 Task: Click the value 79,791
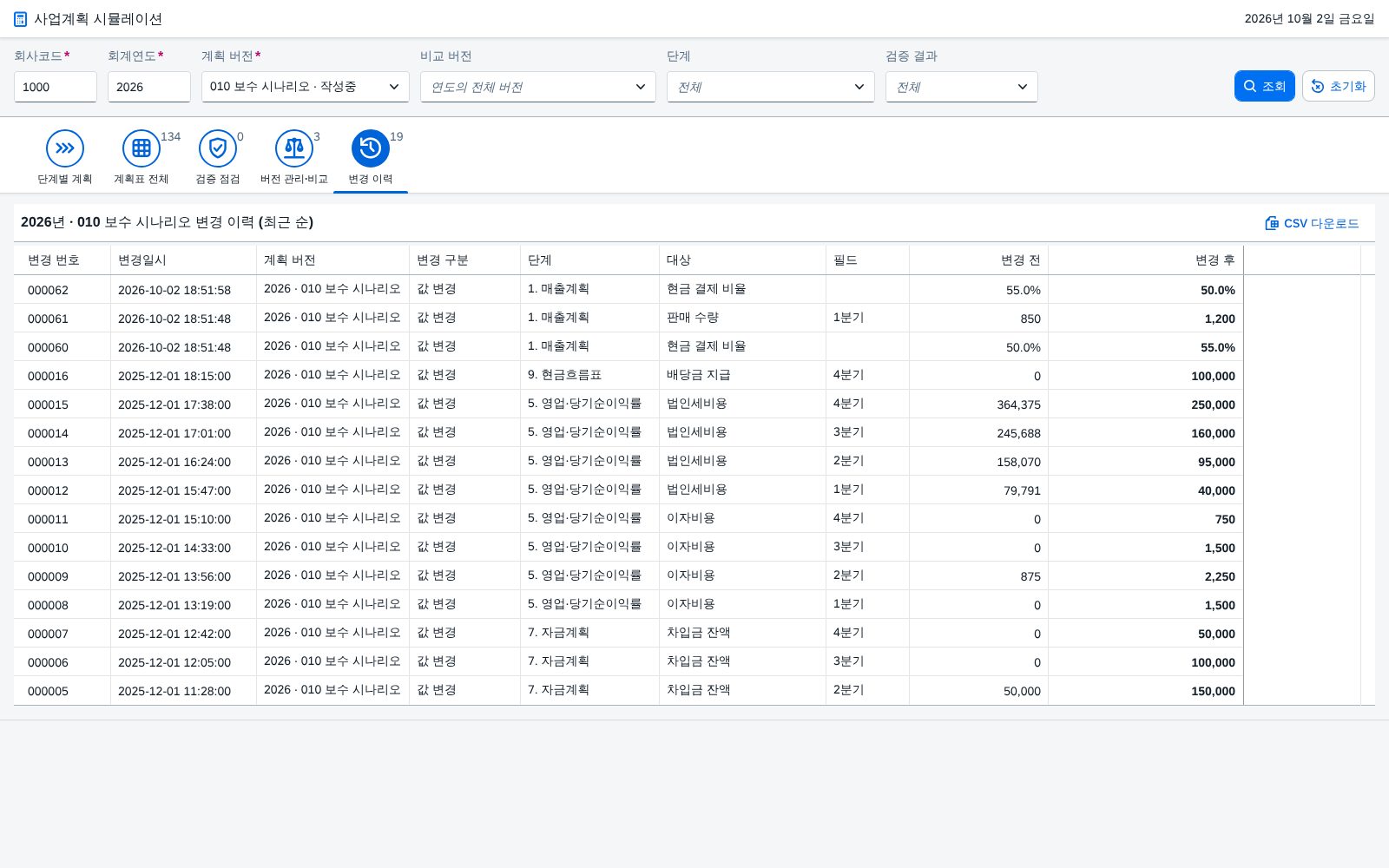tap(1022, 490)
